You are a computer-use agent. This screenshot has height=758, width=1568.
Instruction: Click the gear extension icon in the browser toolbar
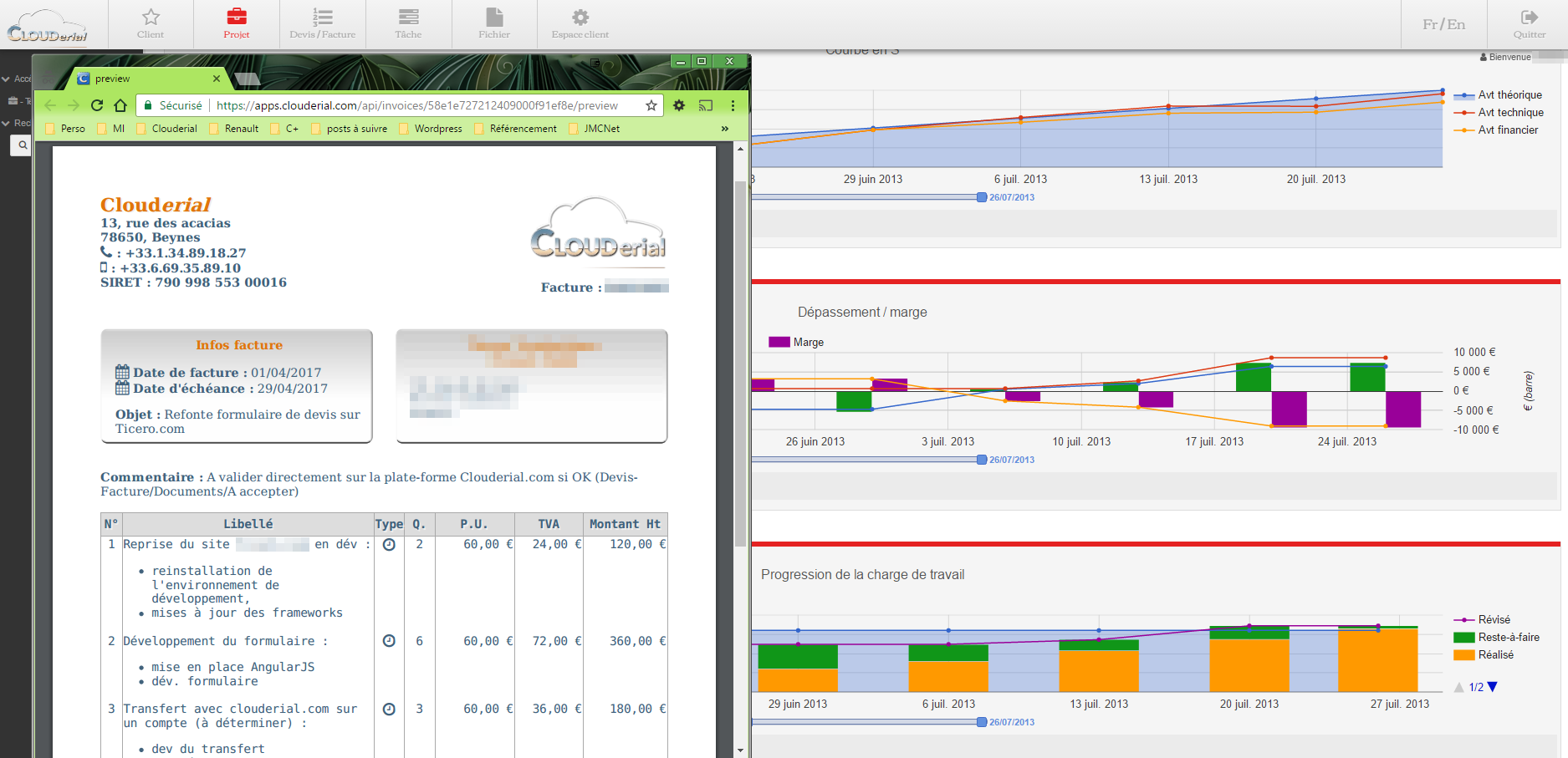pyautogui.click(x=679, y=105)
